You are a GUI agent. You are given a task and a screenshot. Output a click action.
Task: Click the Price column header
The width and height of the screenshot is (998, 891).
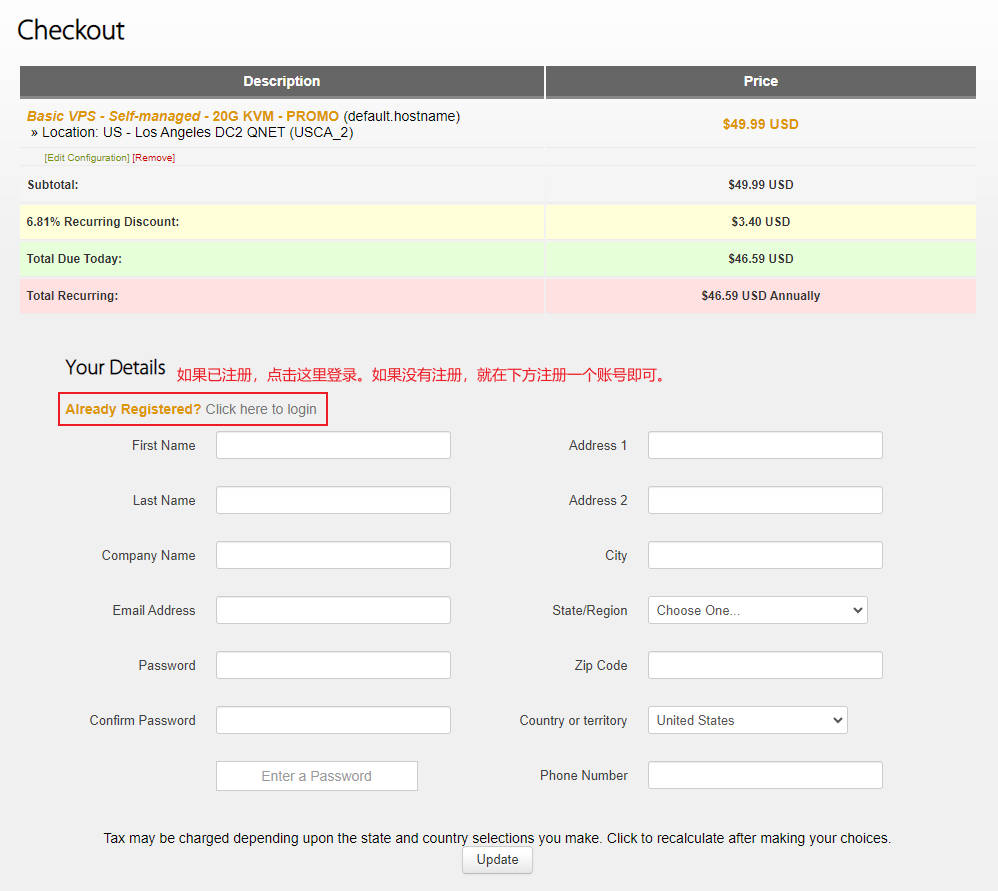(760, 81)
